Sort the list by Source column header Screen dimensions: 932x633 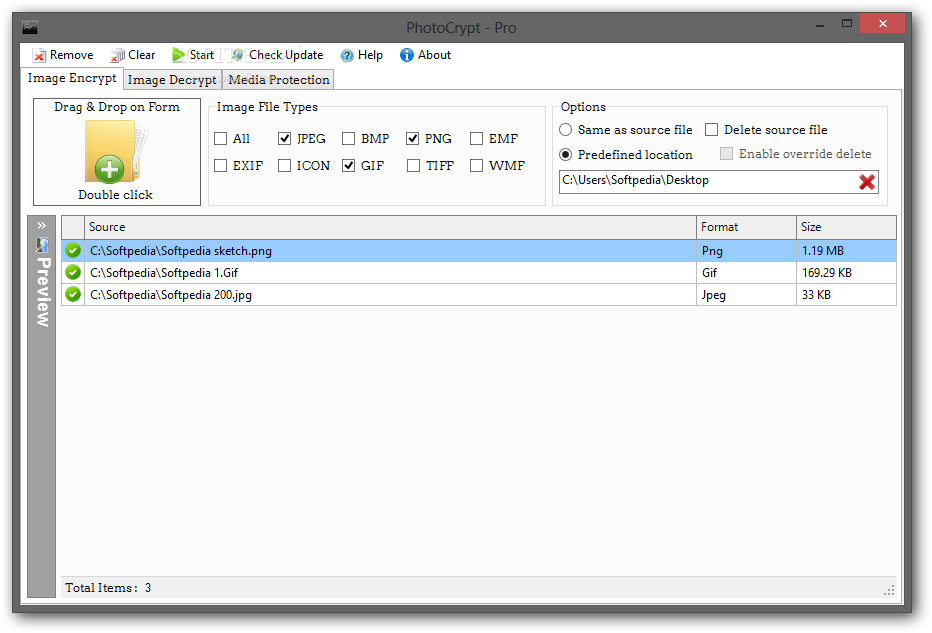click(390, 227)
